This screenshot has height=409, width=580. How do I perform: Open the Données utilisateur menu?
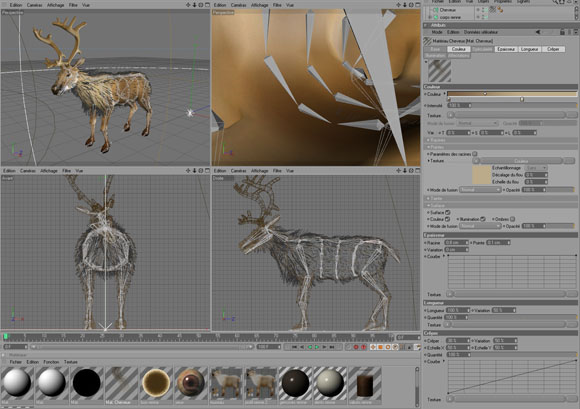point(480,32)
